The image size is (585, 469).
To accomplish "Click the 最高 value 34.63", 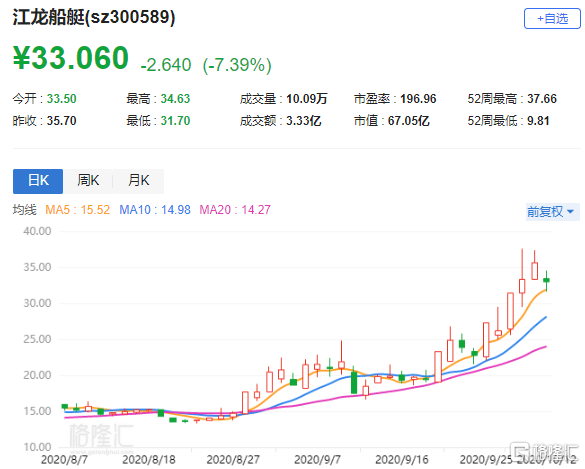I will pyautogui.click(x=175, y=99).
